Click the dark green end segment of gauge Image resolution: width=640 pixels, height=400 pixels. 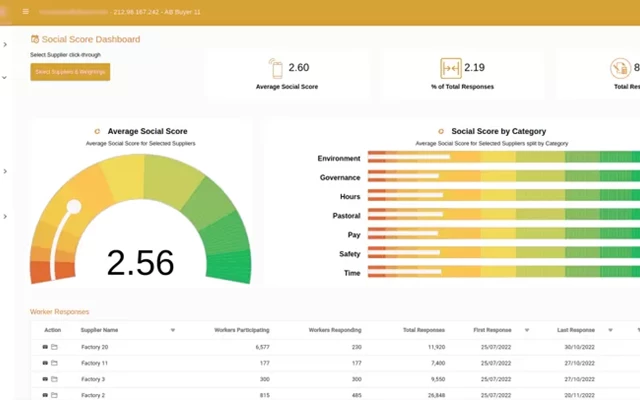pyautogui.click(x=229, y=266)
